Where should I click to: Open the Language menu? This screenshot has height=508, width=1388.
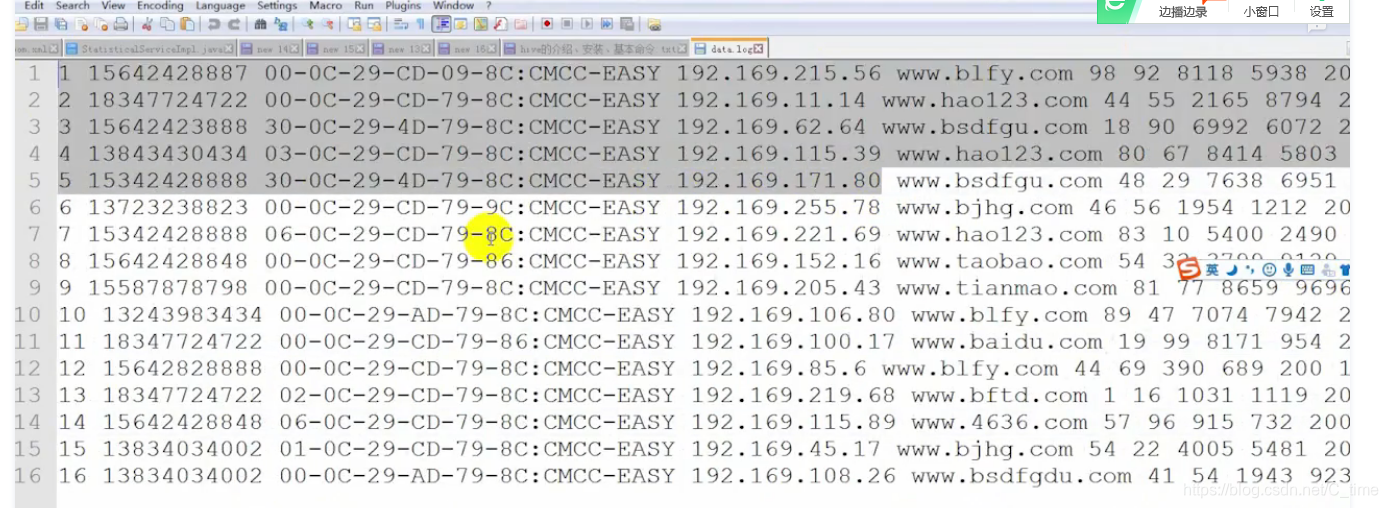220,5
